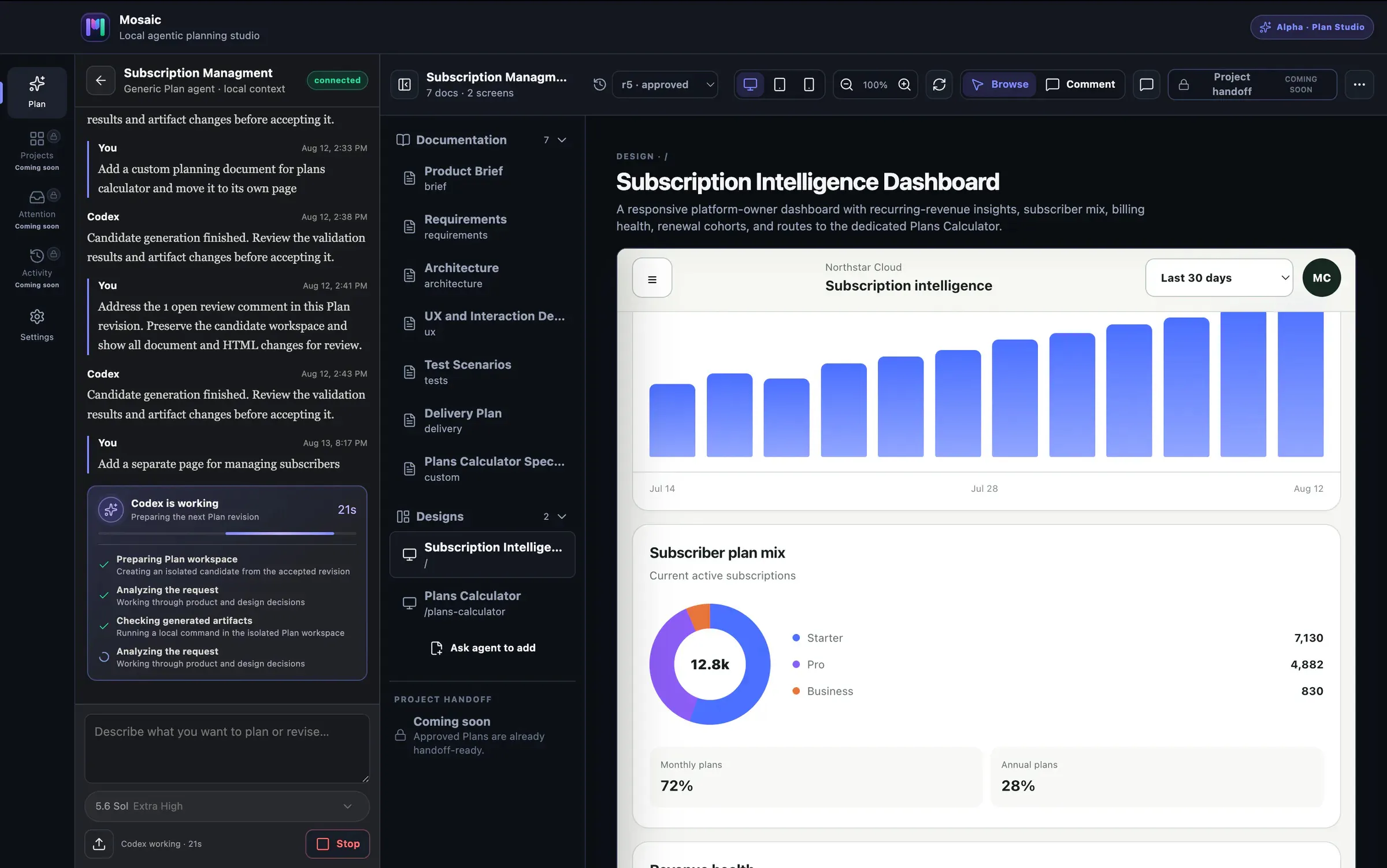Switch to desktop viewport preview

coord(750,84)
